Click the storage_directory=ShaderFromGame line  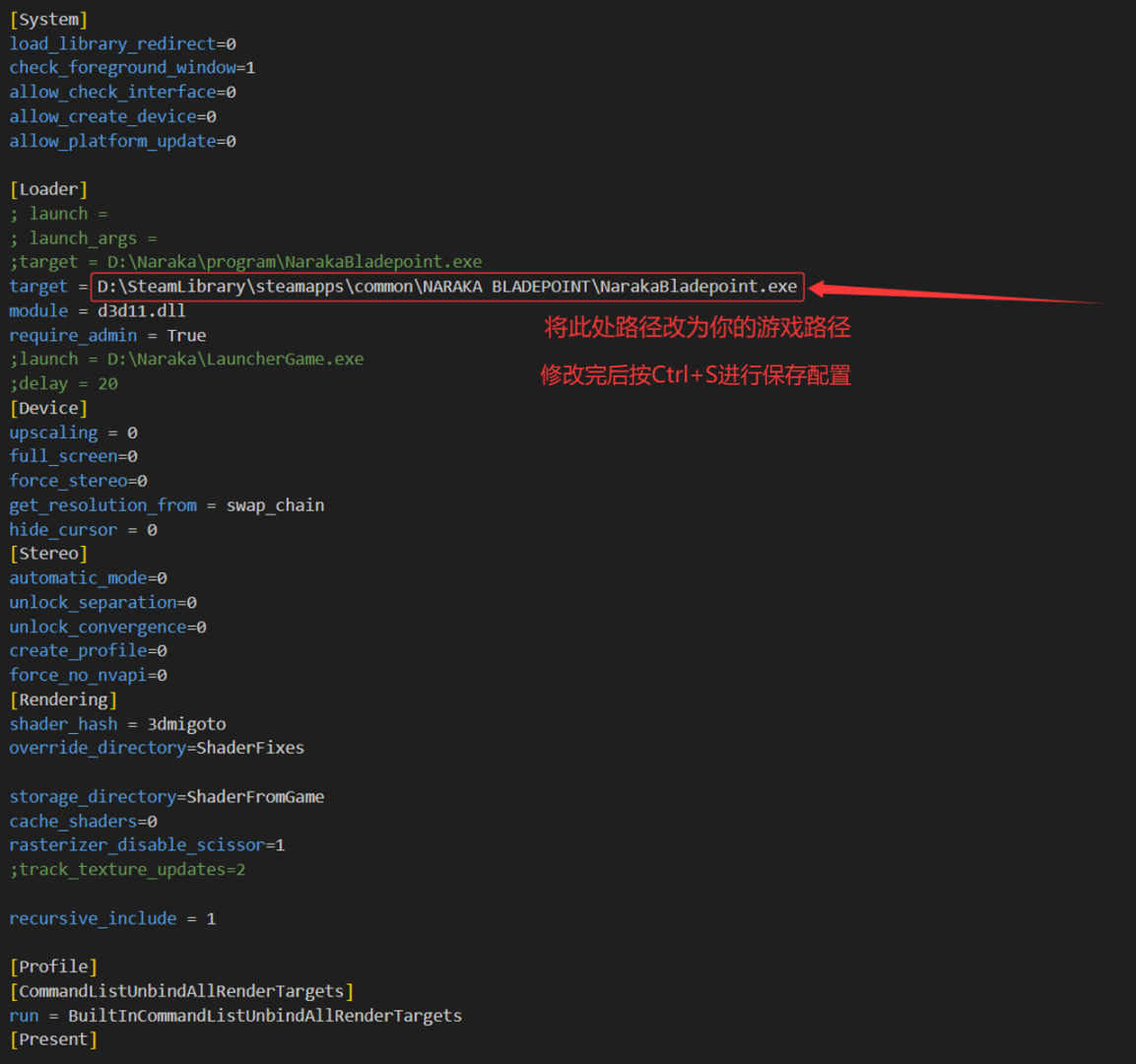pyautogui.click(x=167, y=797)
